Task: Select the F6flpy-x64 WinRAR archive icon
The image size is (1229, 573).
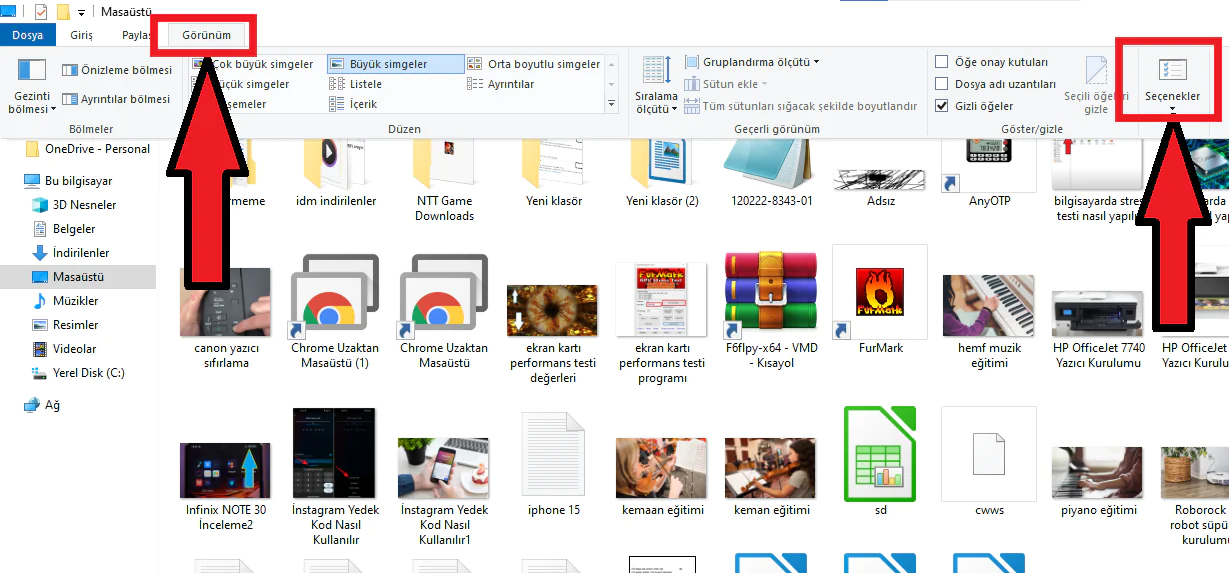Action: pos(771,296)
